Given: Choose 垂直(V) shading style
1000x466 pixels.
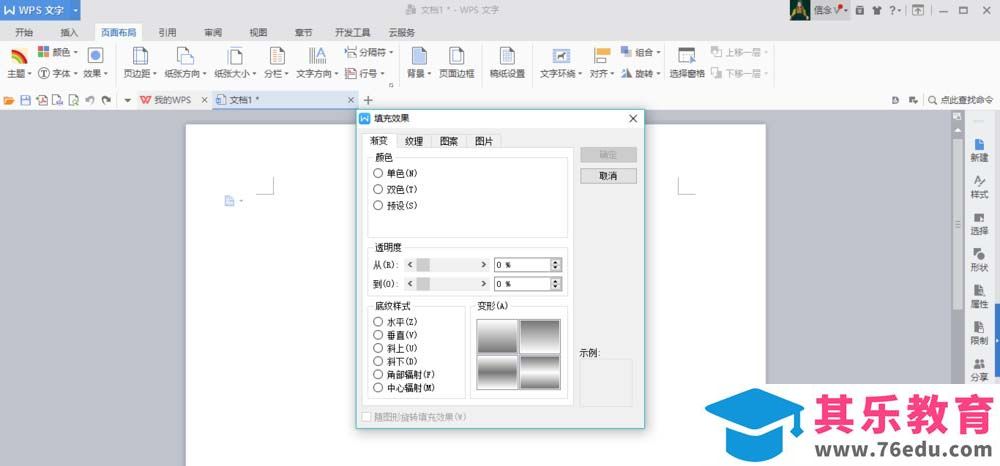Looking at the screenshot, I should [378, 335].
